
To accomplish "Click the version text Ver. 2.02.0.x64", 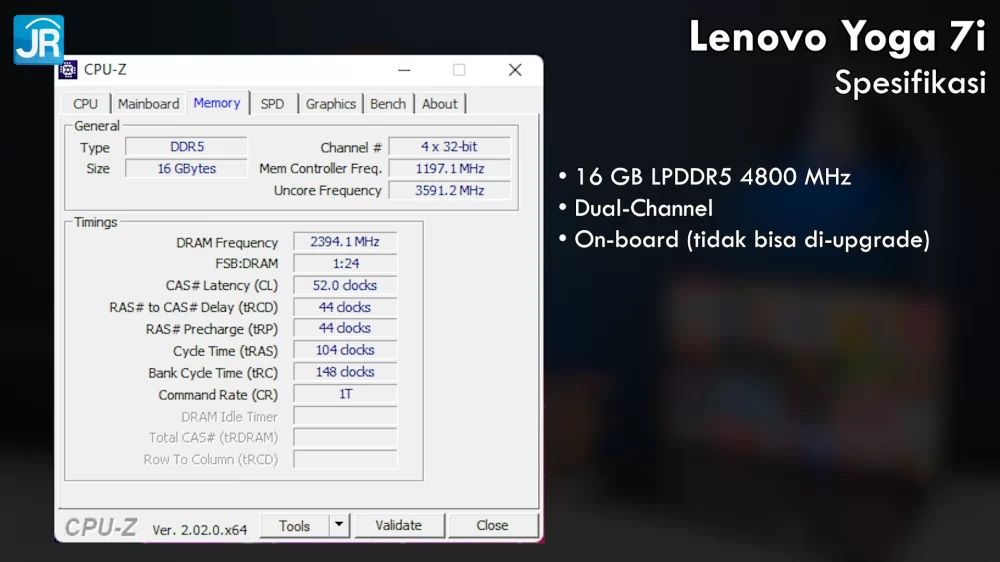I will [x=200, y=529].
